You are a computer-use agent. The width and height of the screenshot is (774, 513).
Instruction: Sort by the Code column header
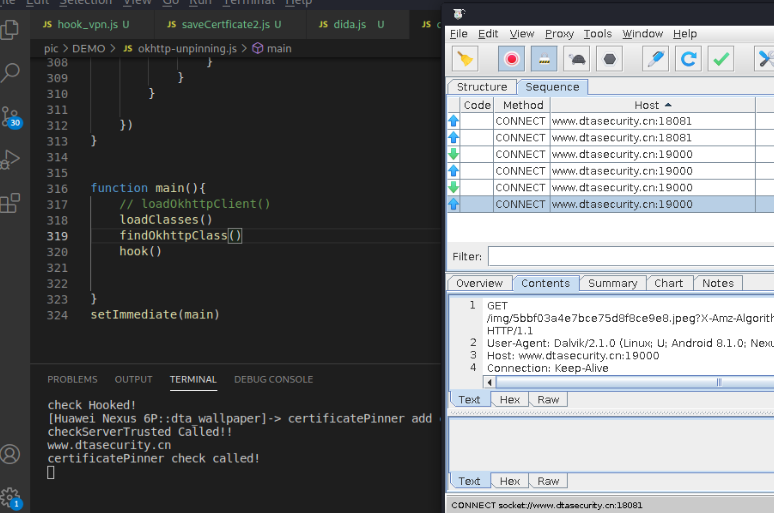(x=477, y=105)
